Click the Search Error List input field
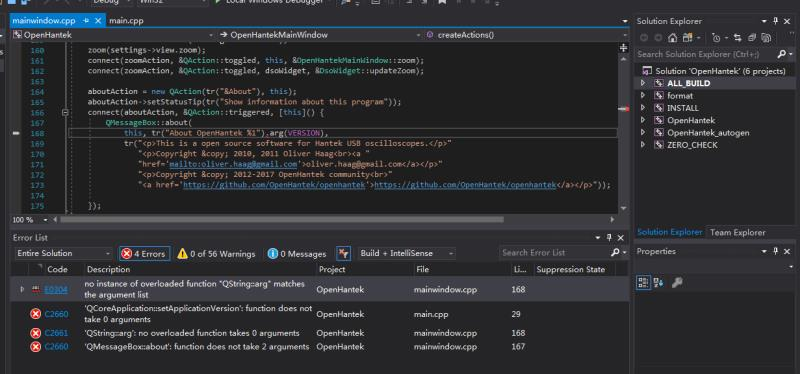The width and height of the screenshot is (800, 374). coord(555,253)
